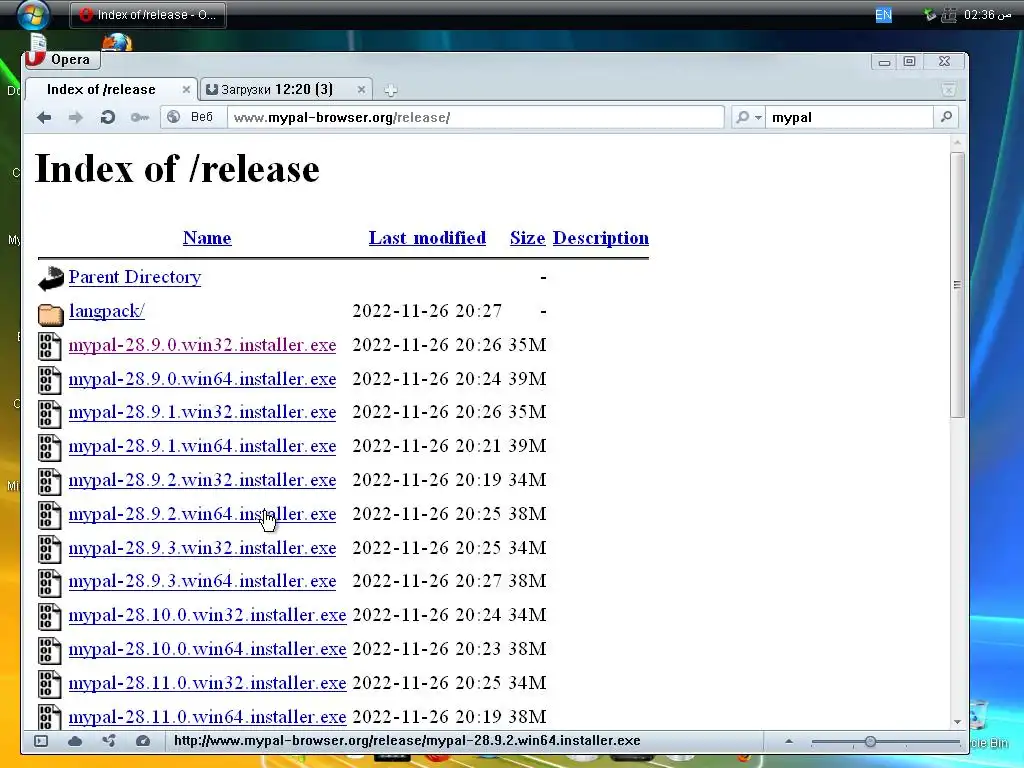Download mypal-28.9.0.win64.installer.exe
1024x768 pixels.
point(202,379)
